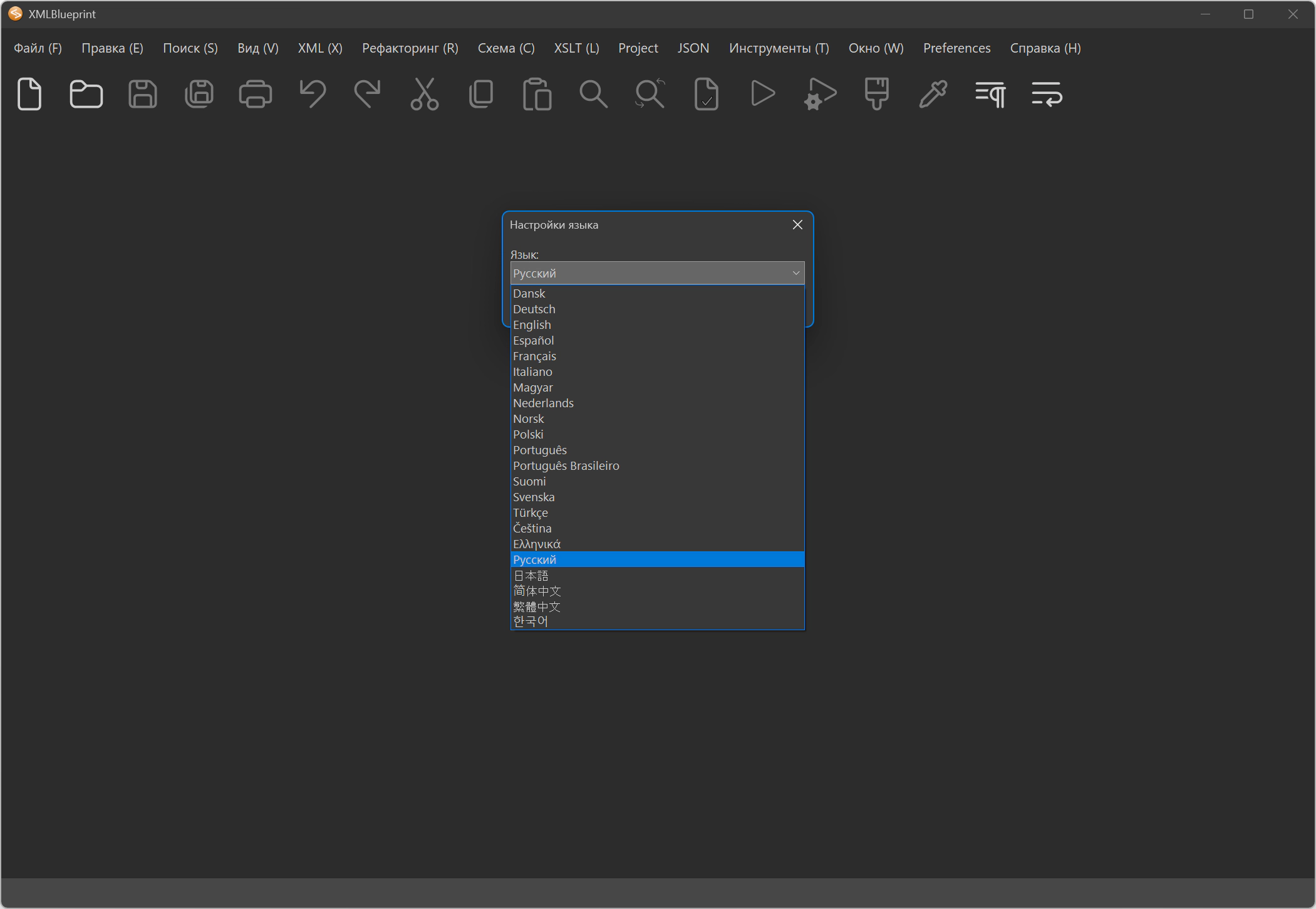The image size is (1316, 909).
Task: Select Deutsch in the language list
Action: pyautogui.click(x=657, y=309)
